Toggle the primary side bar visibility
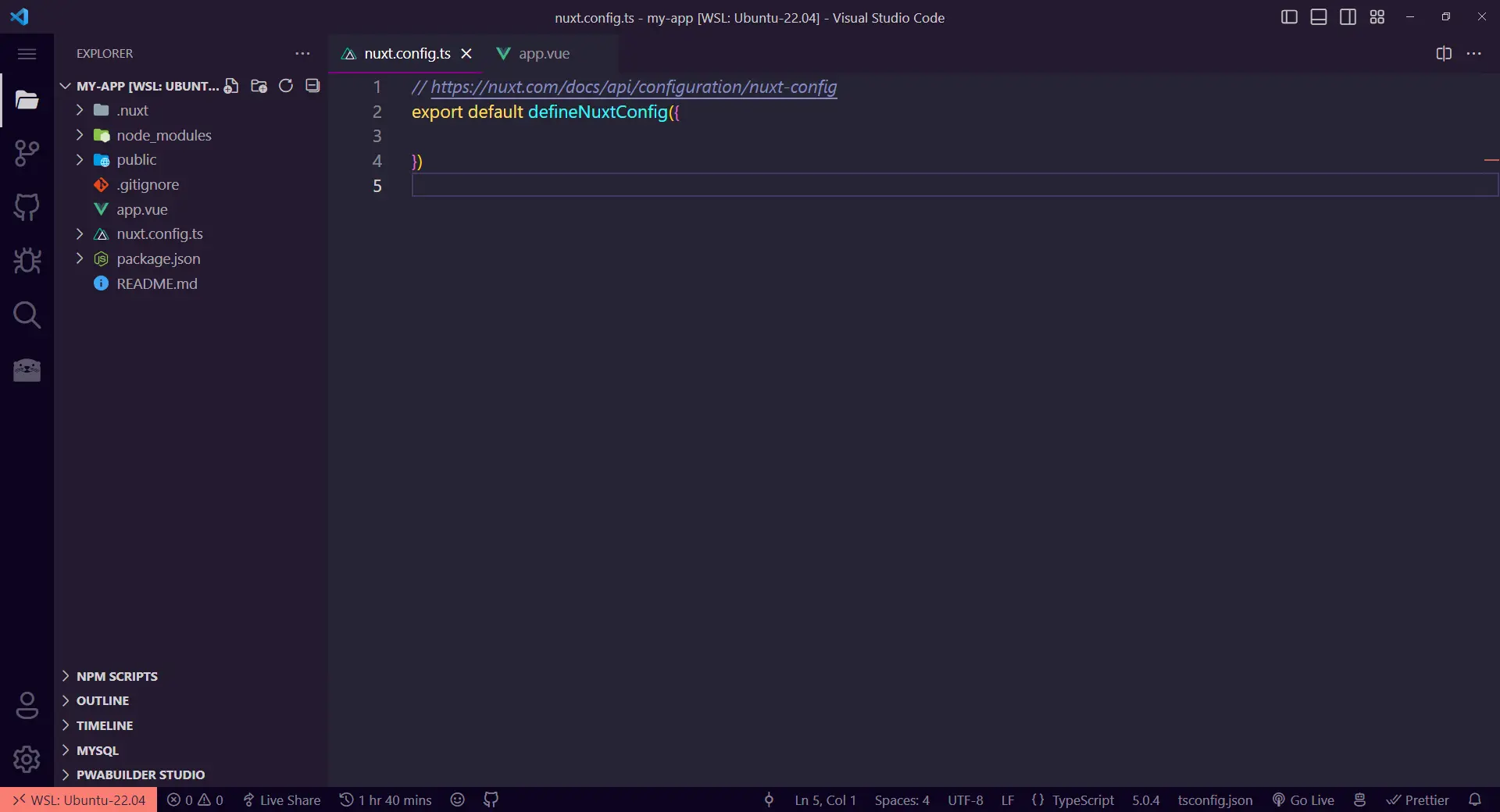The width and height of the screenshot is (1500, 812). [1289, 17]
